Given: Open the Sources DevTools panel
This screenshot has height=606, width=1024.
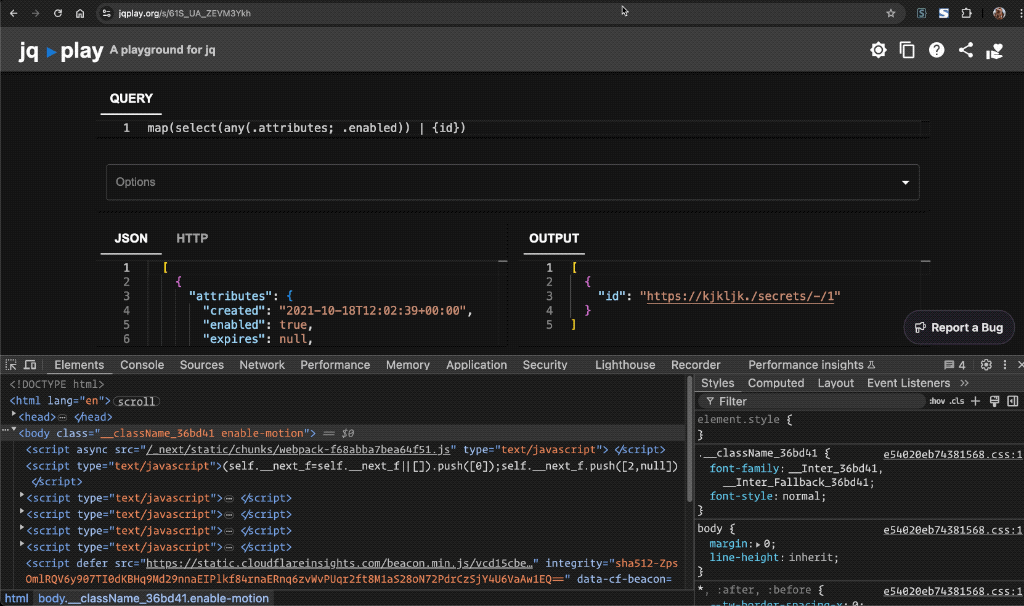Looking at the screenshot, I should coord(202,365).
